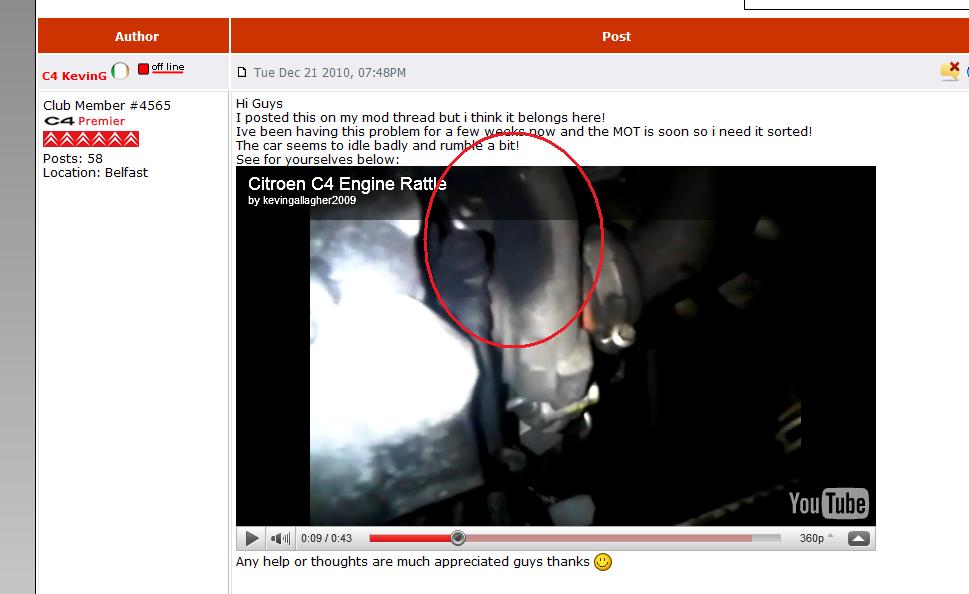969x594 pixels.
Task: Open the C4 KevinG user profile
Action: (74, 76)
